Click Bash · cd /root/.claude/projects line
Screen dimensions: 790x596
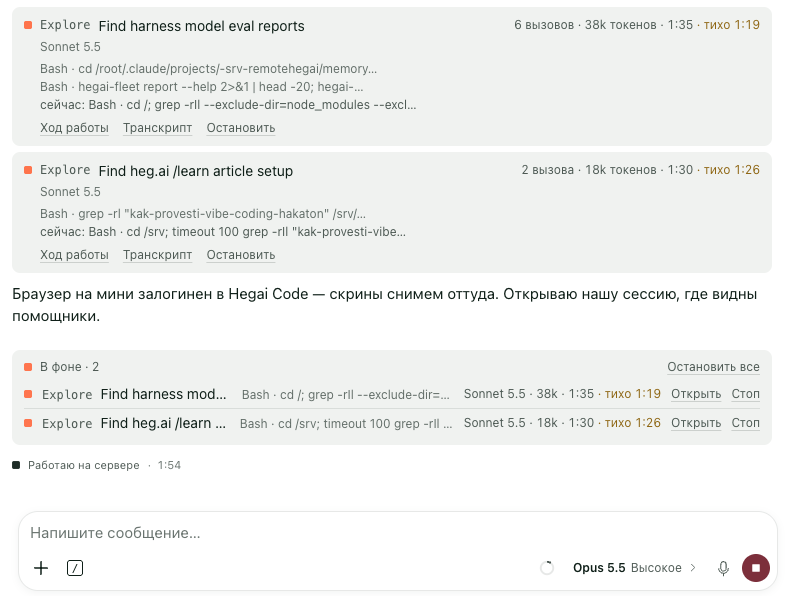tap(209, 69)
